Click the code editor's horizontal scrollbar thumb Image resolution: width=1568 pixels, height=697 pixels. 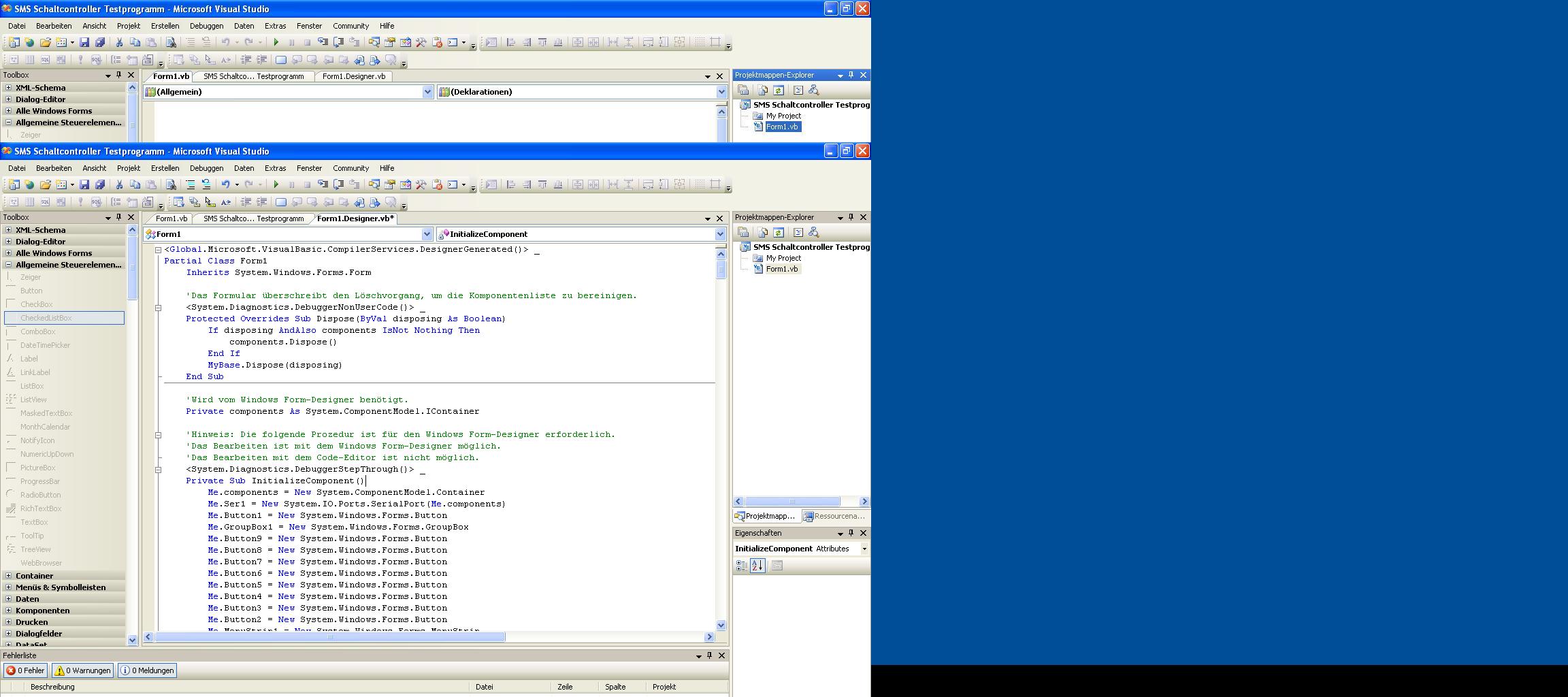point(330,637)
